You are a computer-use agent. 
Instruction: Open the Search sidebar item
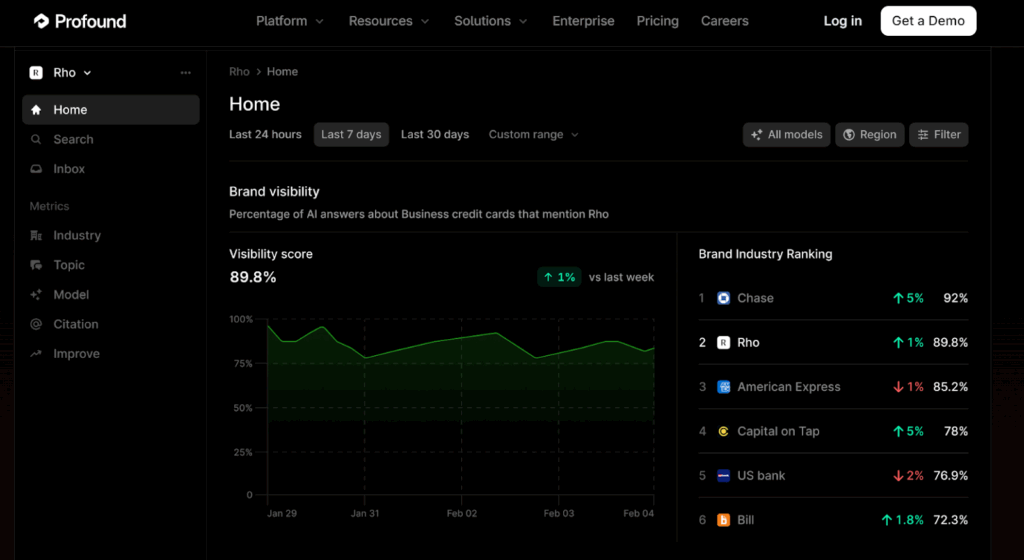point(73,140)
